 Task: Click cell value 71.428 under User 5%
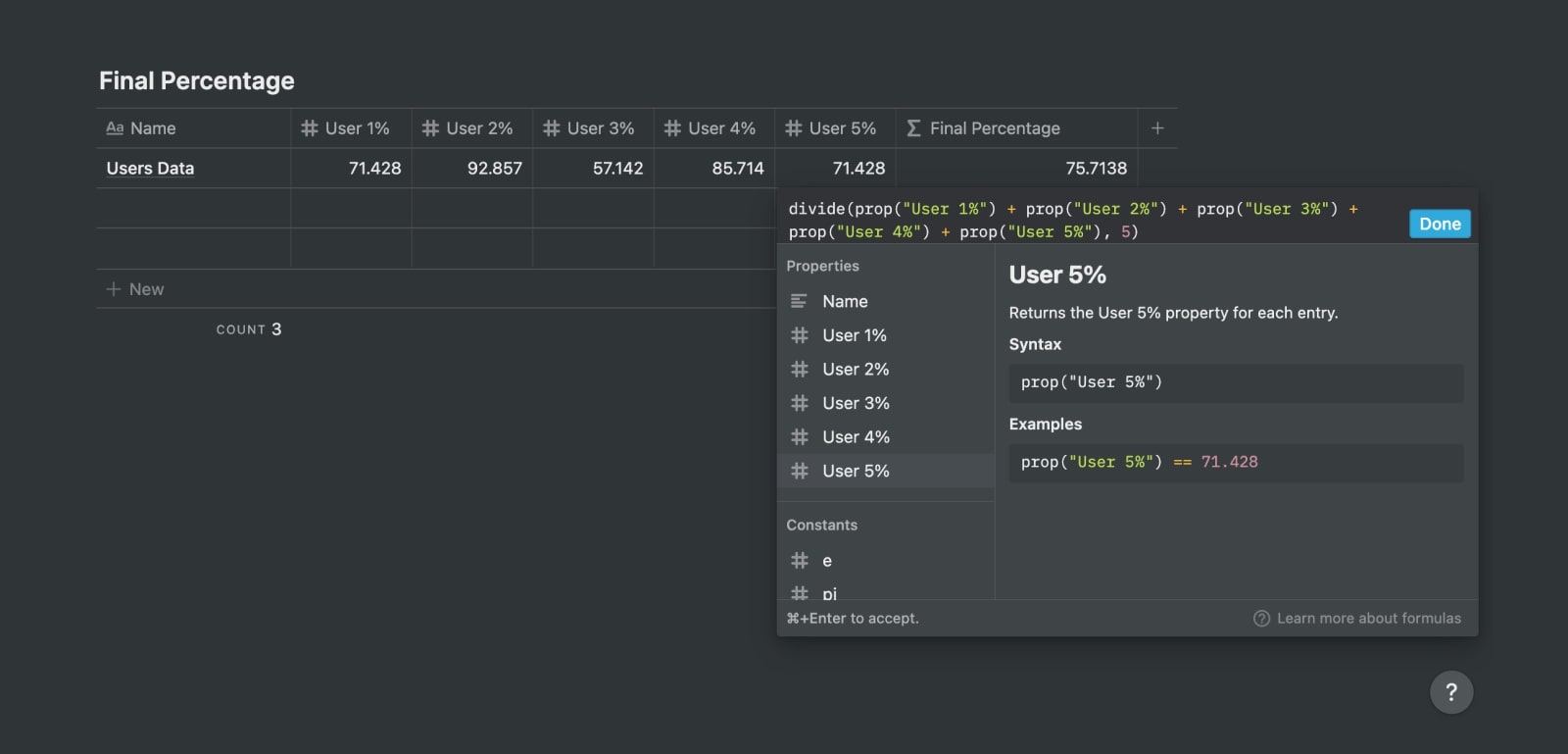point(835,169)
